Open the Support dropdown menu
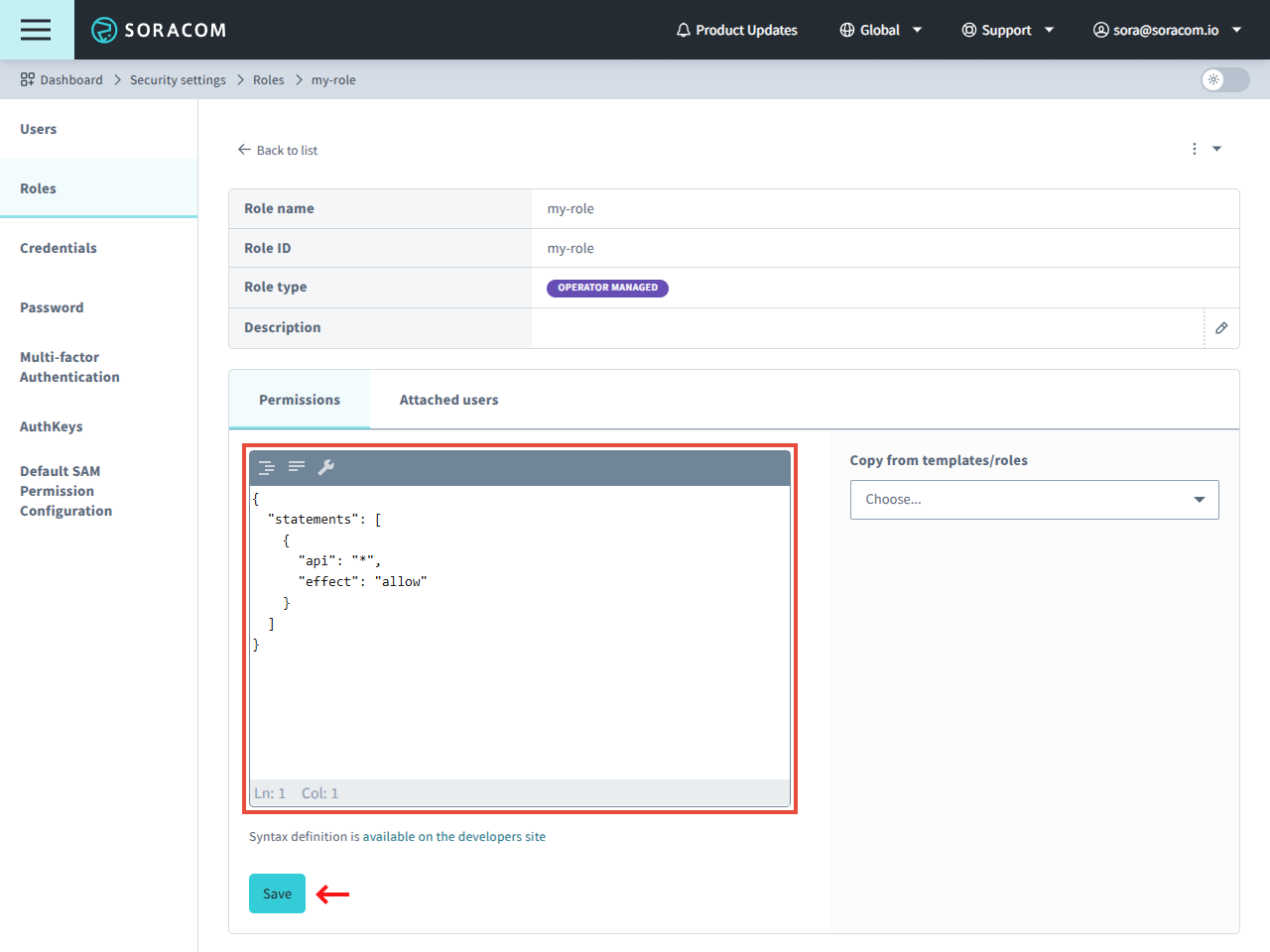Viewport: 1270px width, 952px height. point(1007,30)
